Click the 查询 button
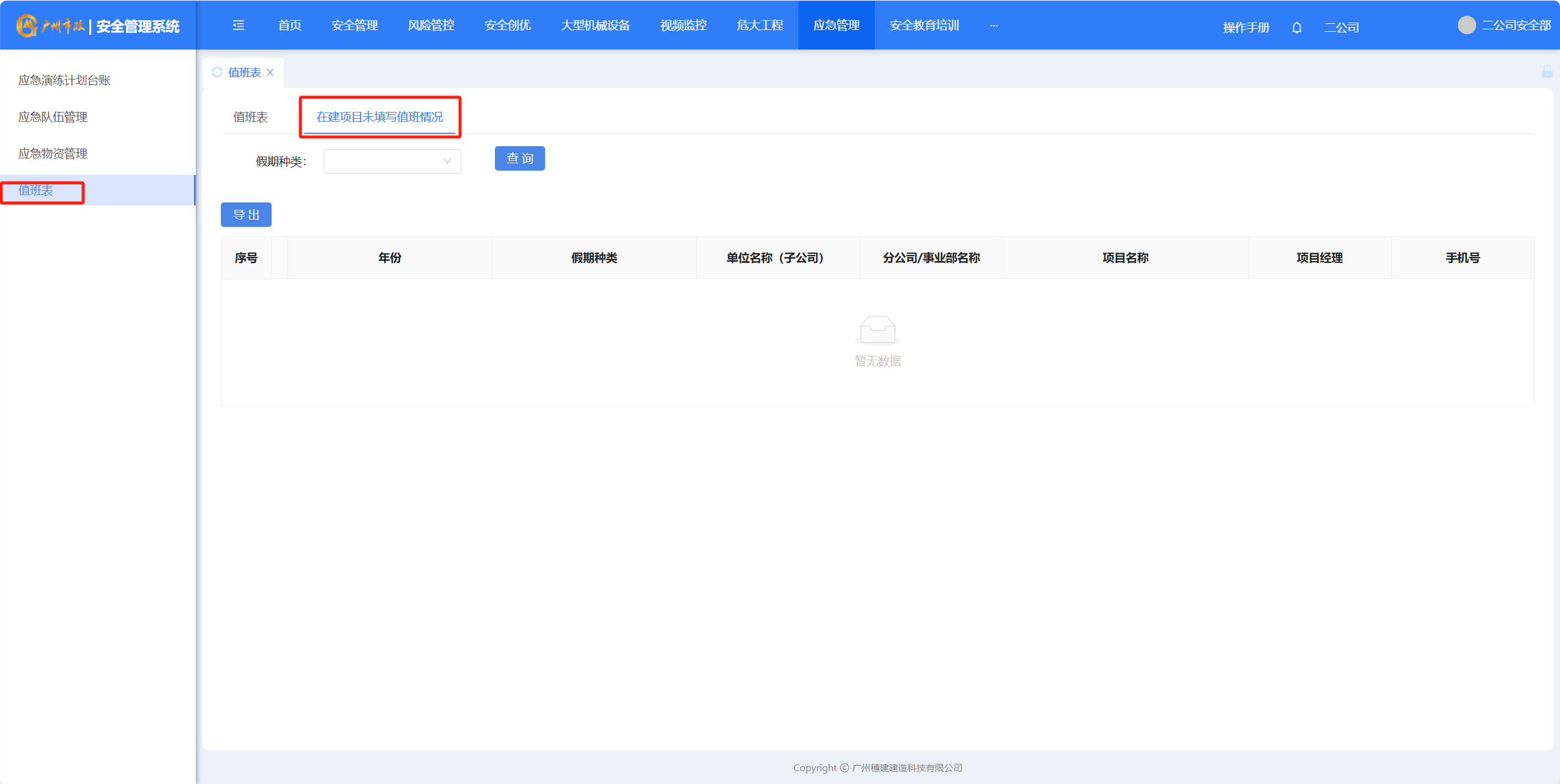This screenshot has width=1560, height=784. click(519, 159)
